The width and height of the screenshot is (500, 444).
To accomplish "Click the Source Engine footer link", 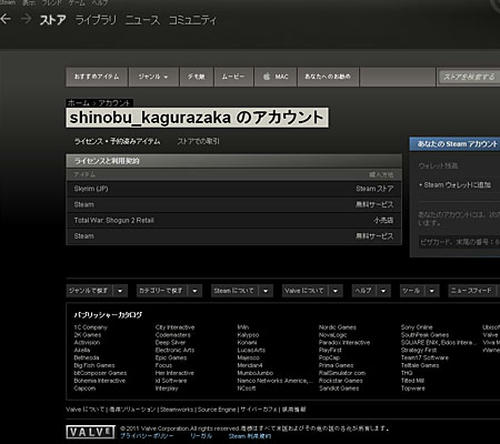I will click(x=217, y=409).
